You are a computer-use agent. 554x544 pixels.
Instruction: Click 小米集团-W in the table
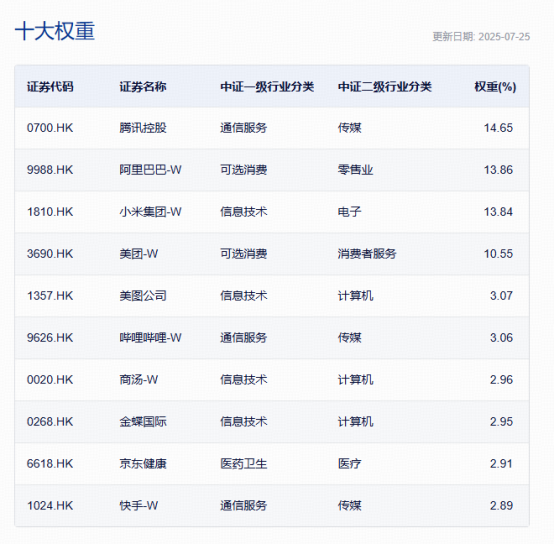(x=151, y=212)
